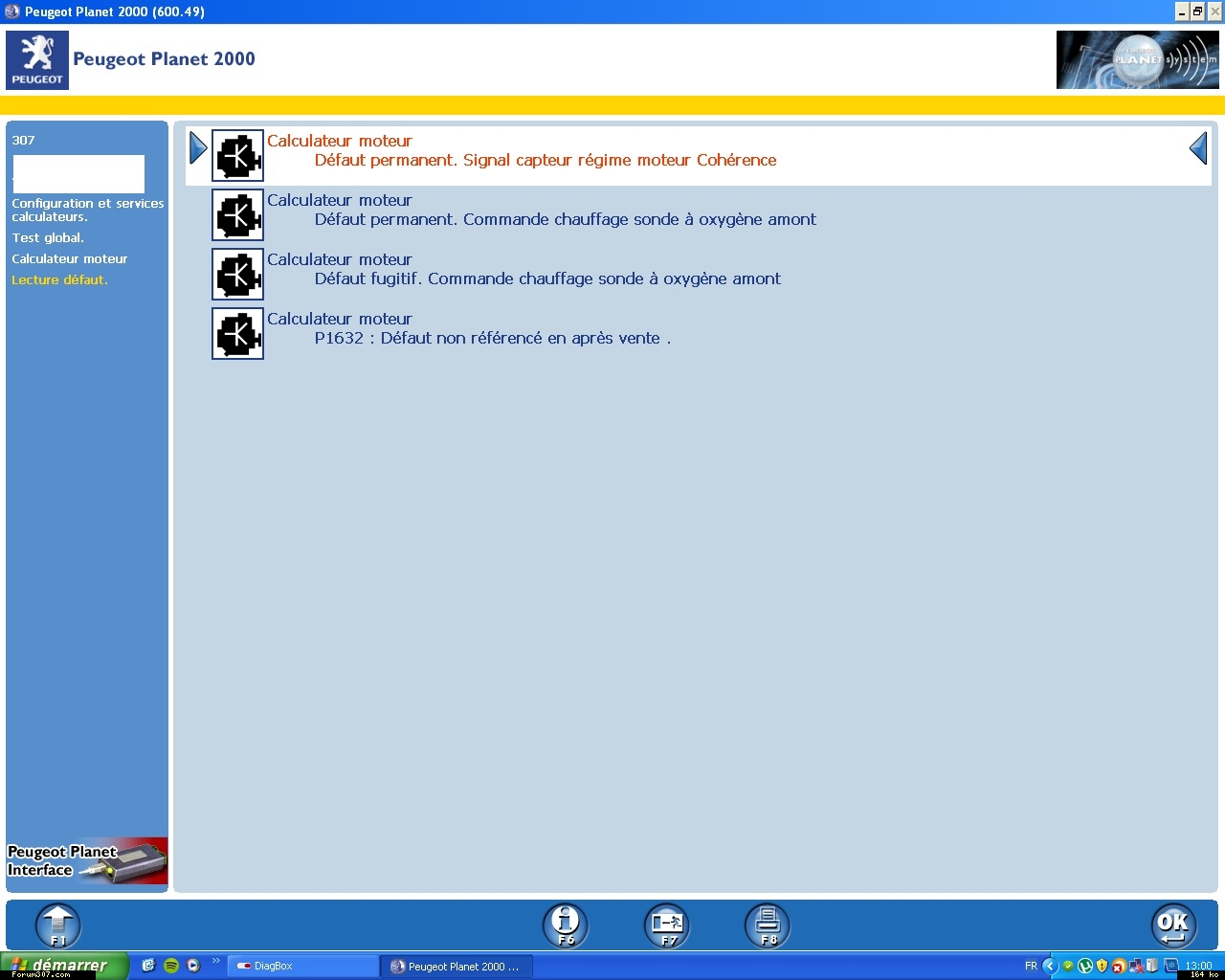This screenshot has width=1225, height=980.
Task: Click the media player quick launch icon
Action: [x=193, y=966]
